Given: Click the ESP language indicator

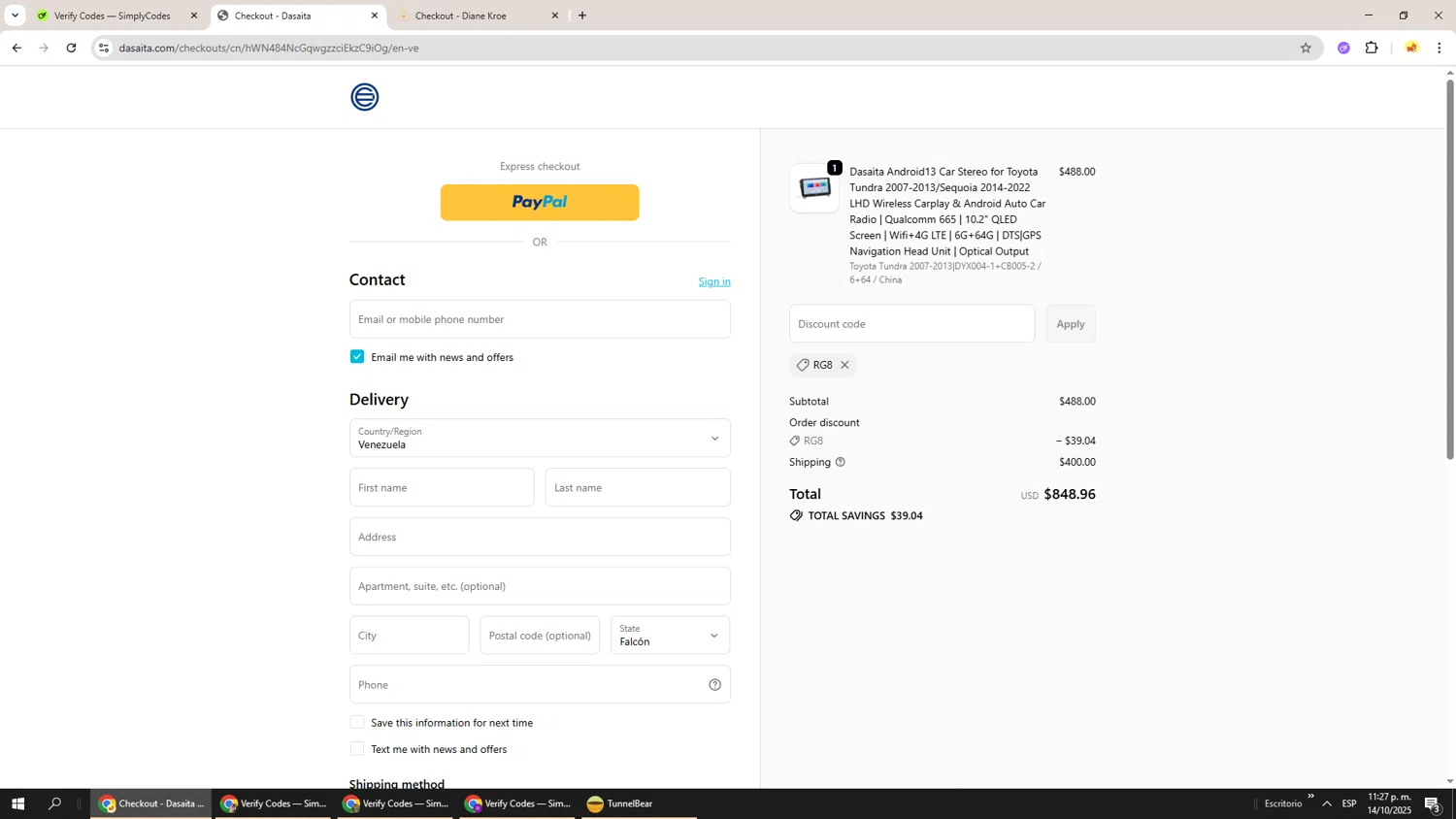Looking at the screenshot, I should (1349, 803).
